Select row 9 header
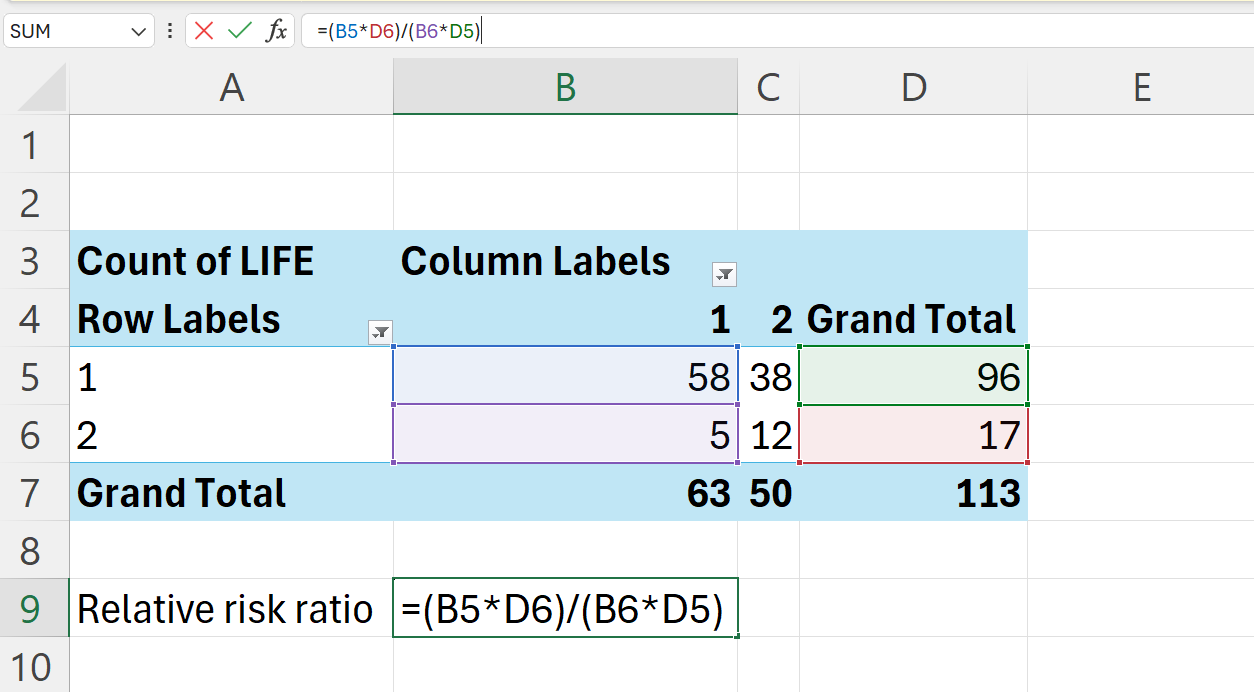1254x692 pixels. (34, 608)
